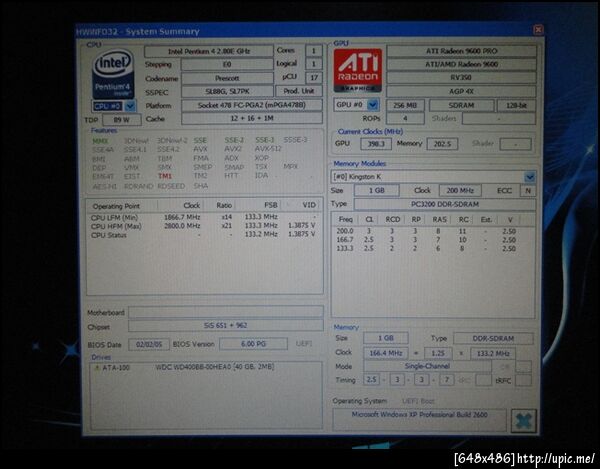Click the cache 12 + 16 + 1M field
The height and width of the screenshot is (469, 600).
(x=252, y=119)
